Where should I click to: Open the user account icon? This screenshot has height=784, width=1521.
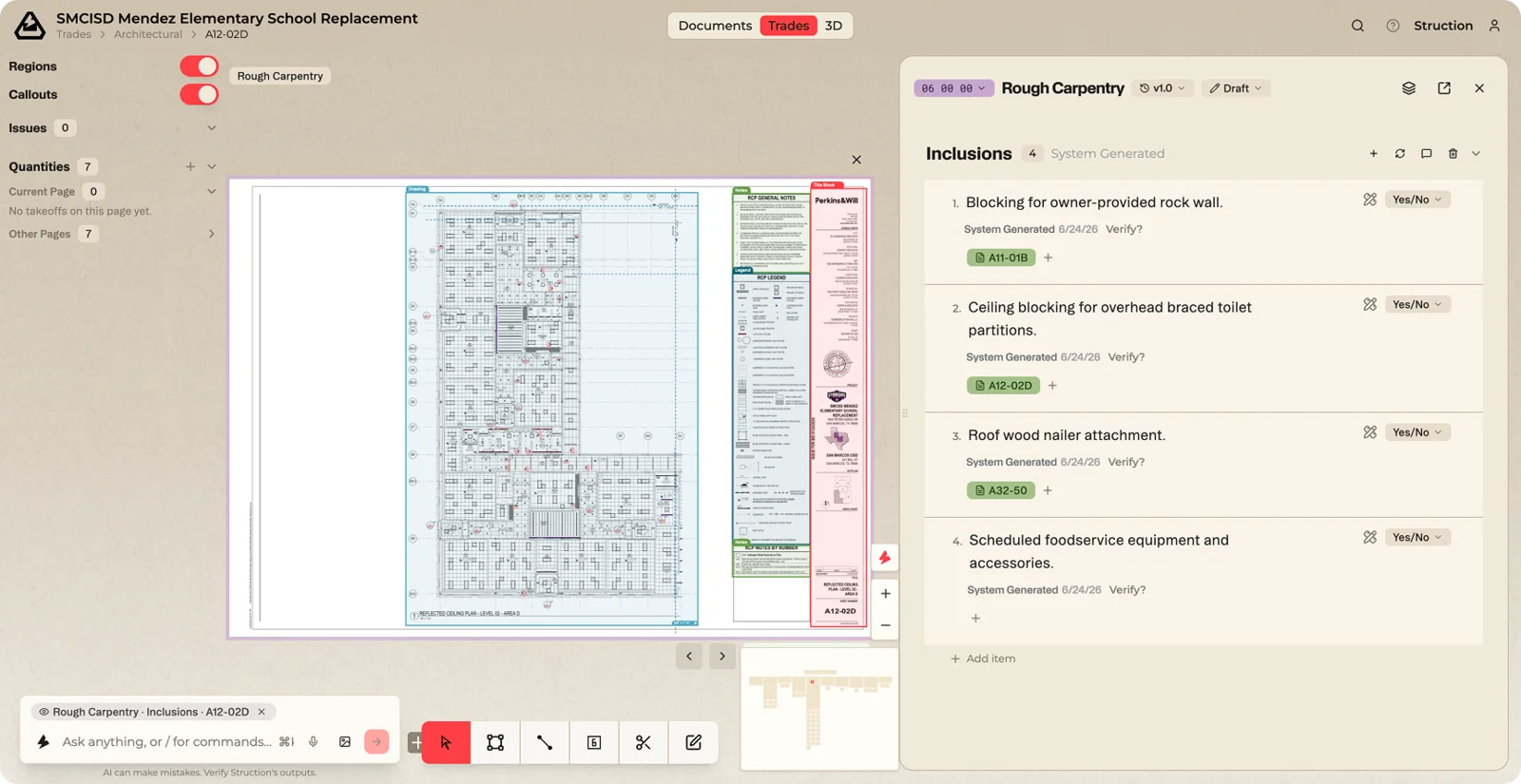(1494, 26)
